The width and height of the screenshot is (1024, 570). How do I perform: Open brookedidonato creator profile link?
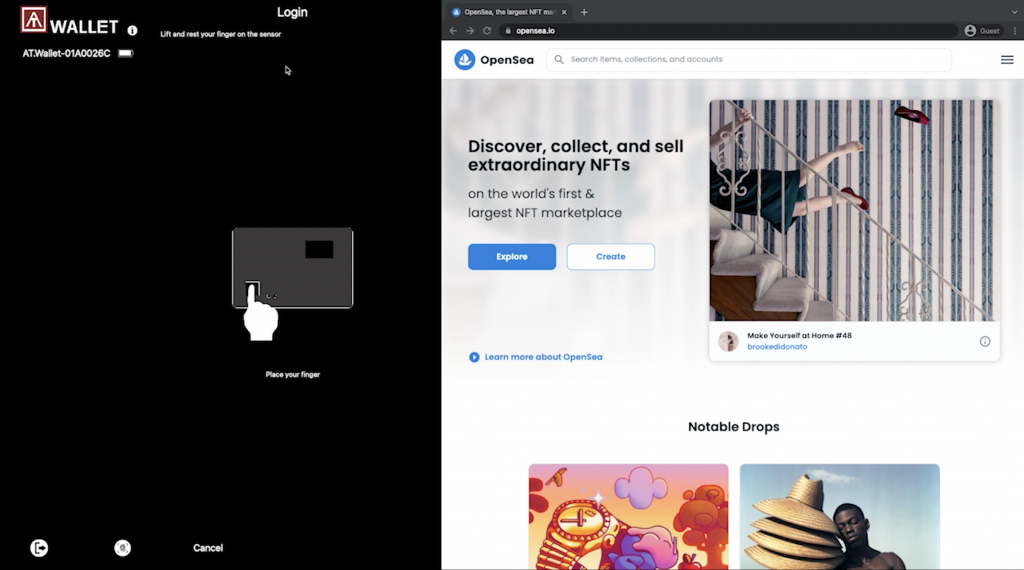[777, 347]
